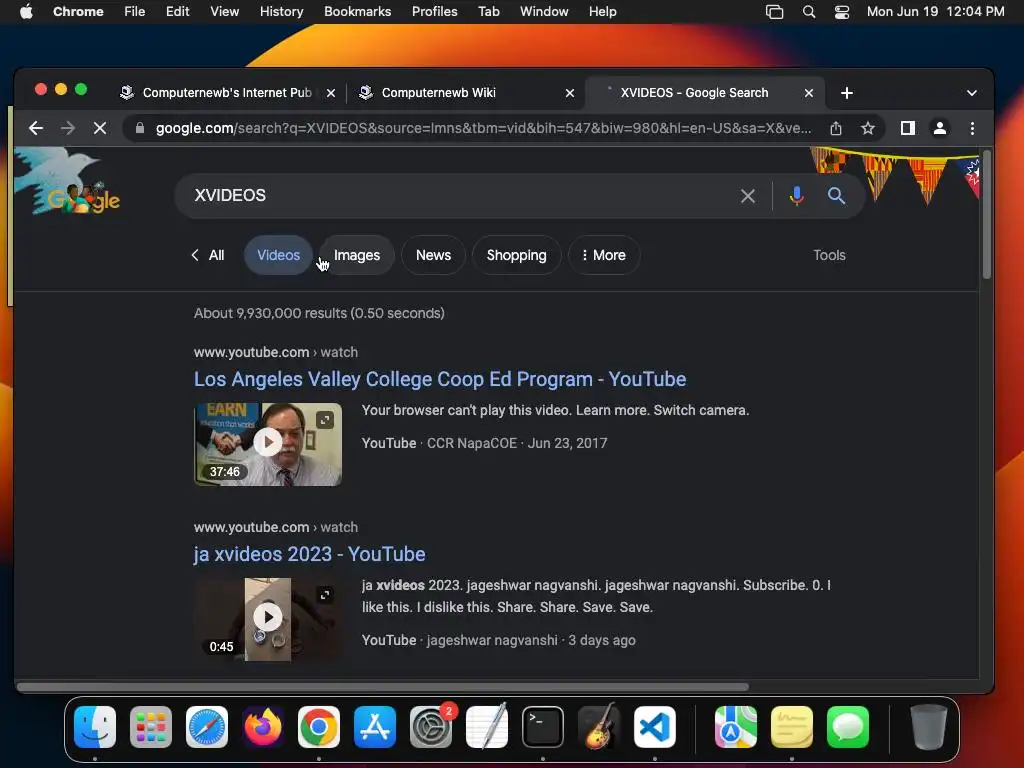Open Launchpad from the Dock
This screenshot has height=768, width=1024.
click(x=151, y=726)
